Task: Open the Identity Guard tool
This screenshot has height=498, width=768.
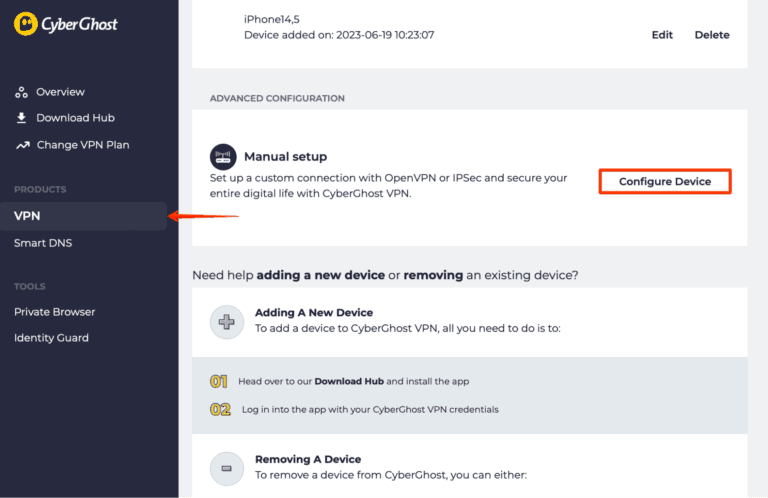Action: [51, 338]
